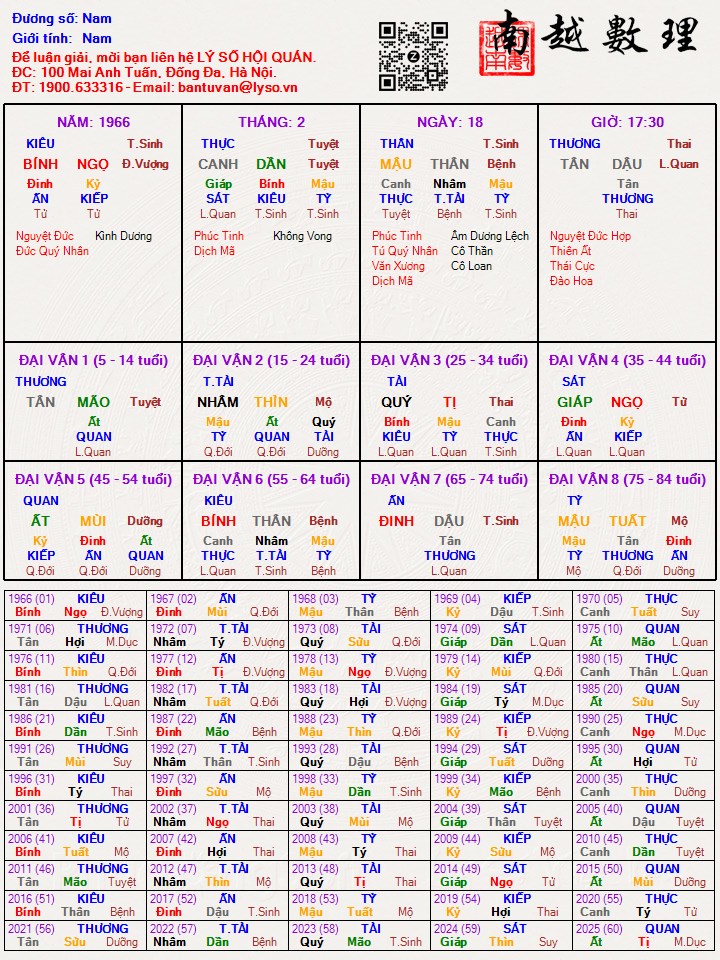
Task: Click the '1990 (25)' year cell label
Action: (599, 719)
